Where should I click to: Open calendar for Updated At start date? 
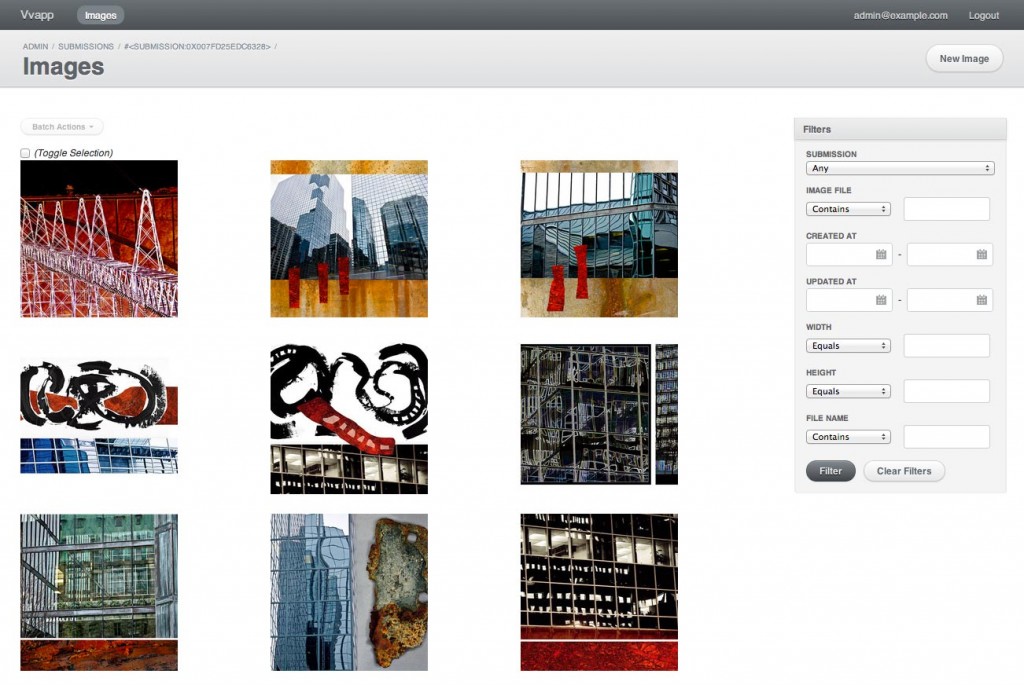tap(880, 300)
